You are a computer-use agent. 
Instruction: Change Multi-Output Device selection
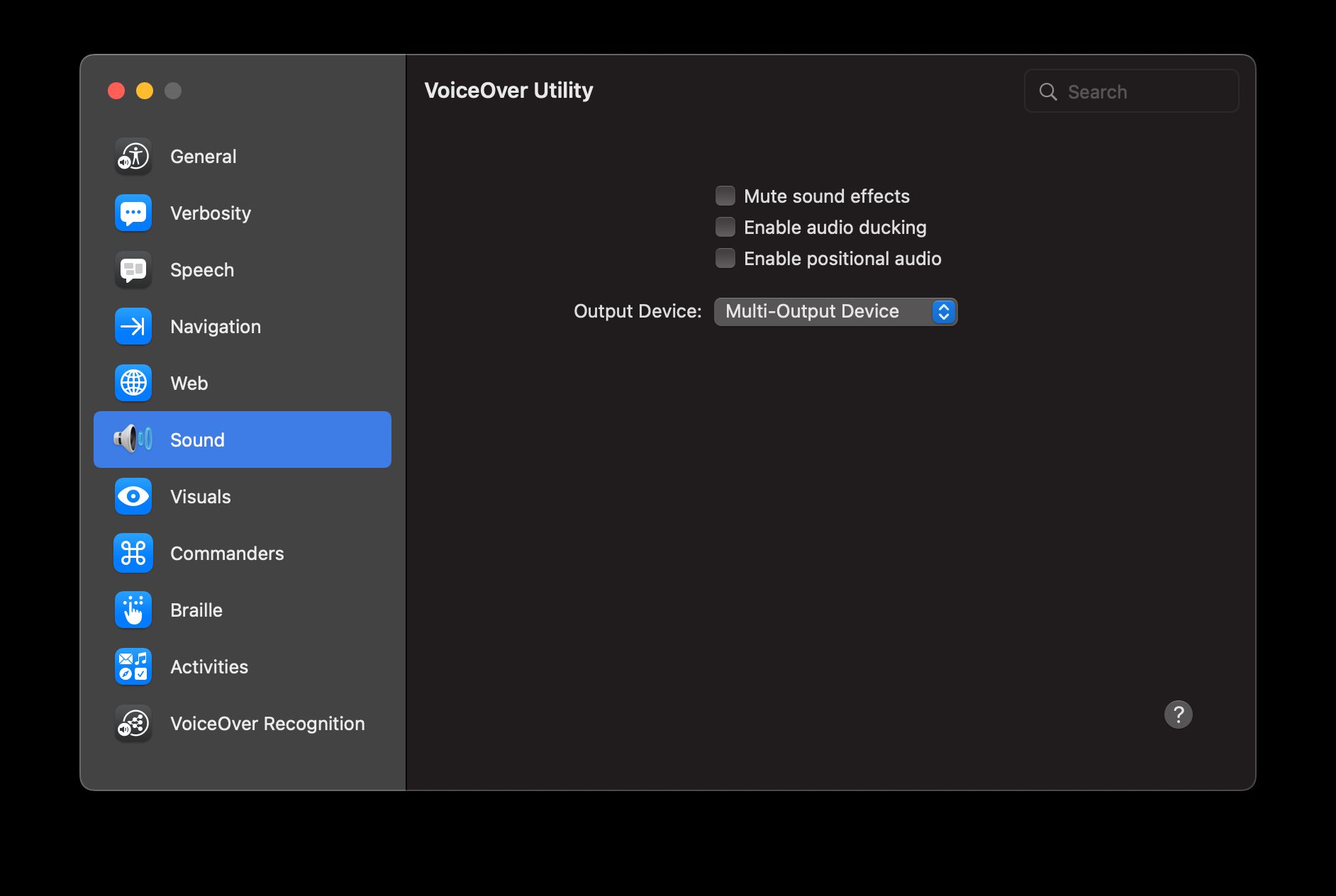click(835, 311)
